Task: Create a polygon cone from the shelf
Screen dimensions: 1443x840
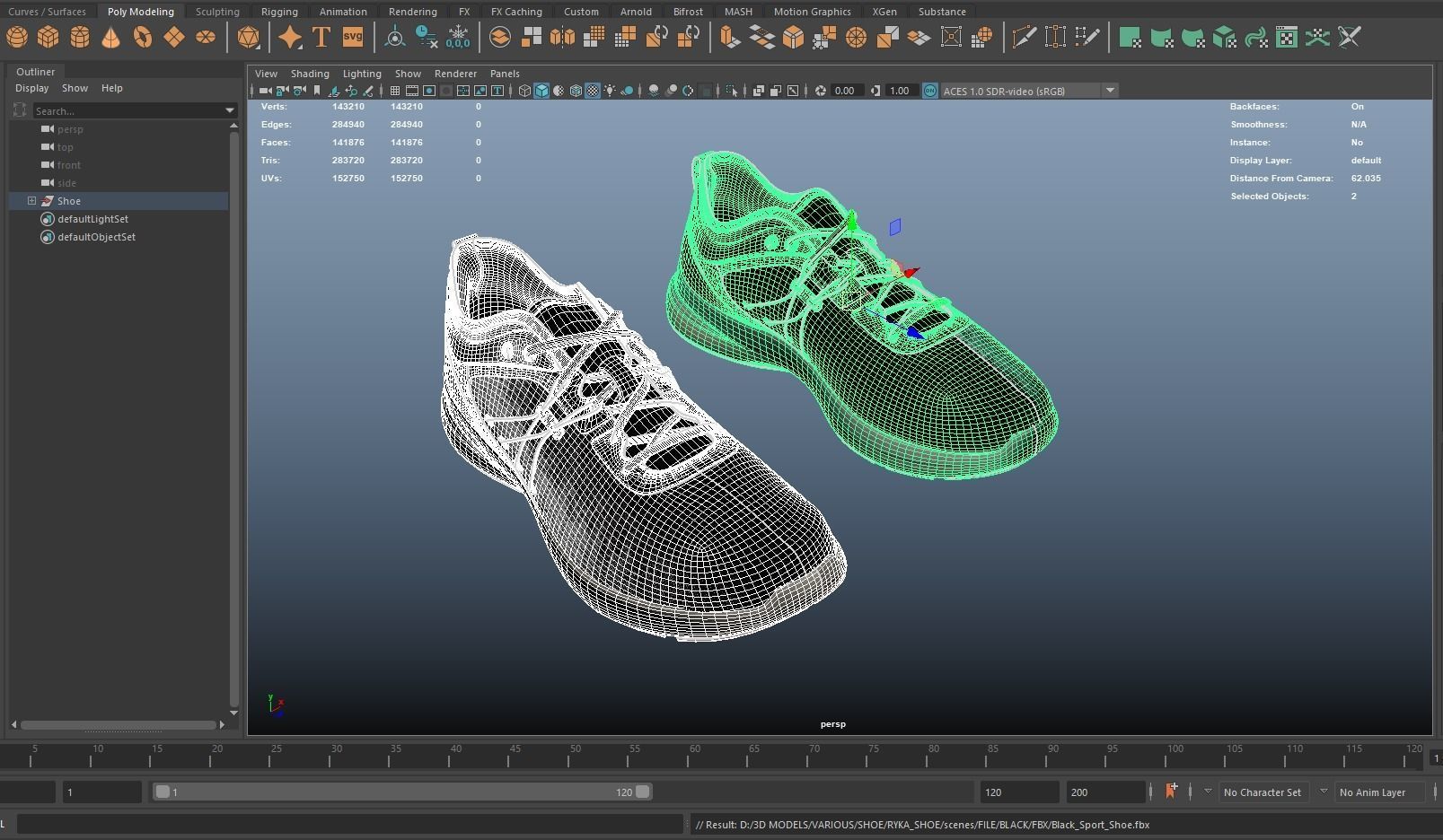Action: [111, 37]
